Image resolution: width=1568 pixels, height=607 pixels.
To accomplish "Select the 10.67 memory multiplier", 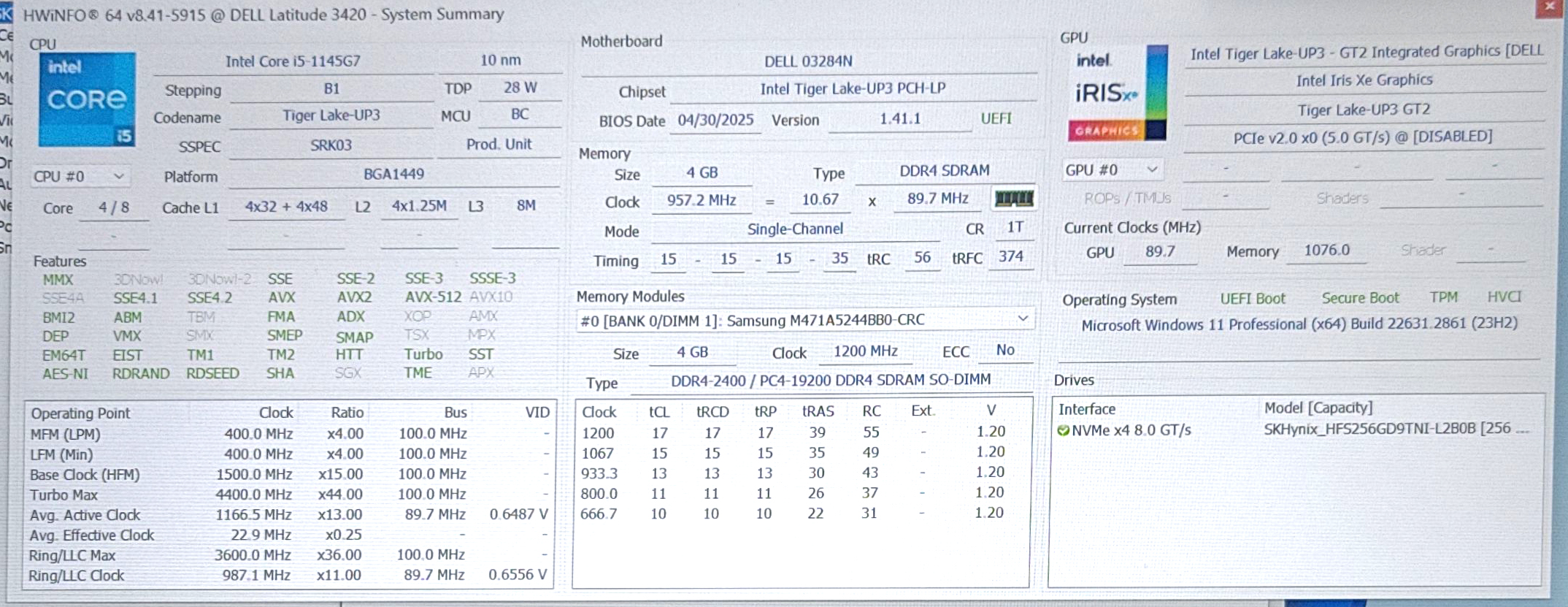I will coord(820,199).
